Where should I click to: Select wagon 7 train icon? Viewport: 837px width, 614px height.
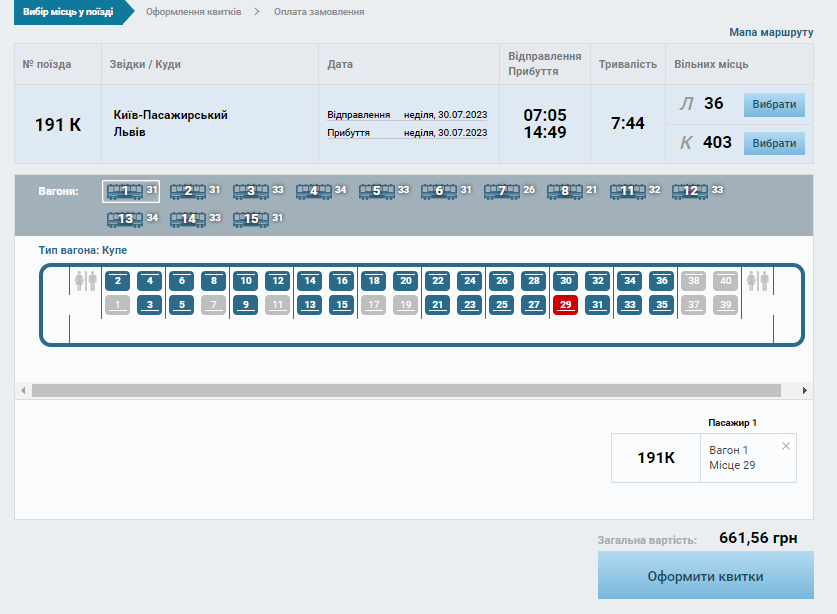502,191
